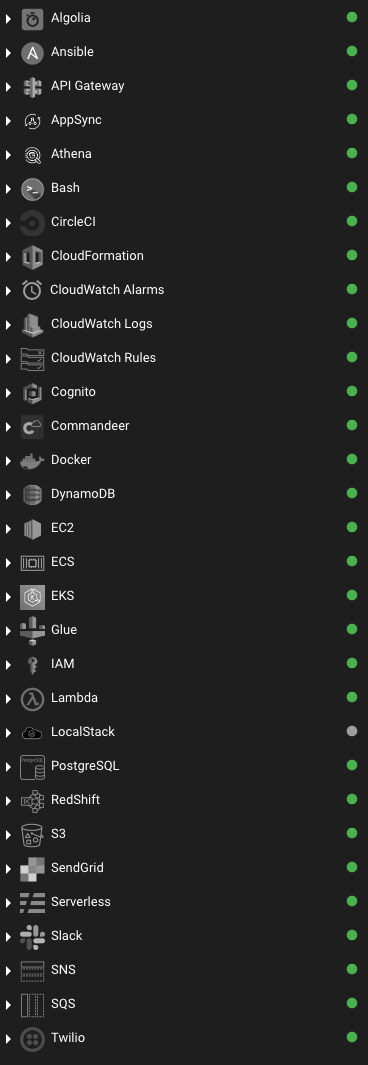Click the green status dot for CircleCI
Image resolution: width=368 pixels, height=1065 pixels.
[352, 221]
